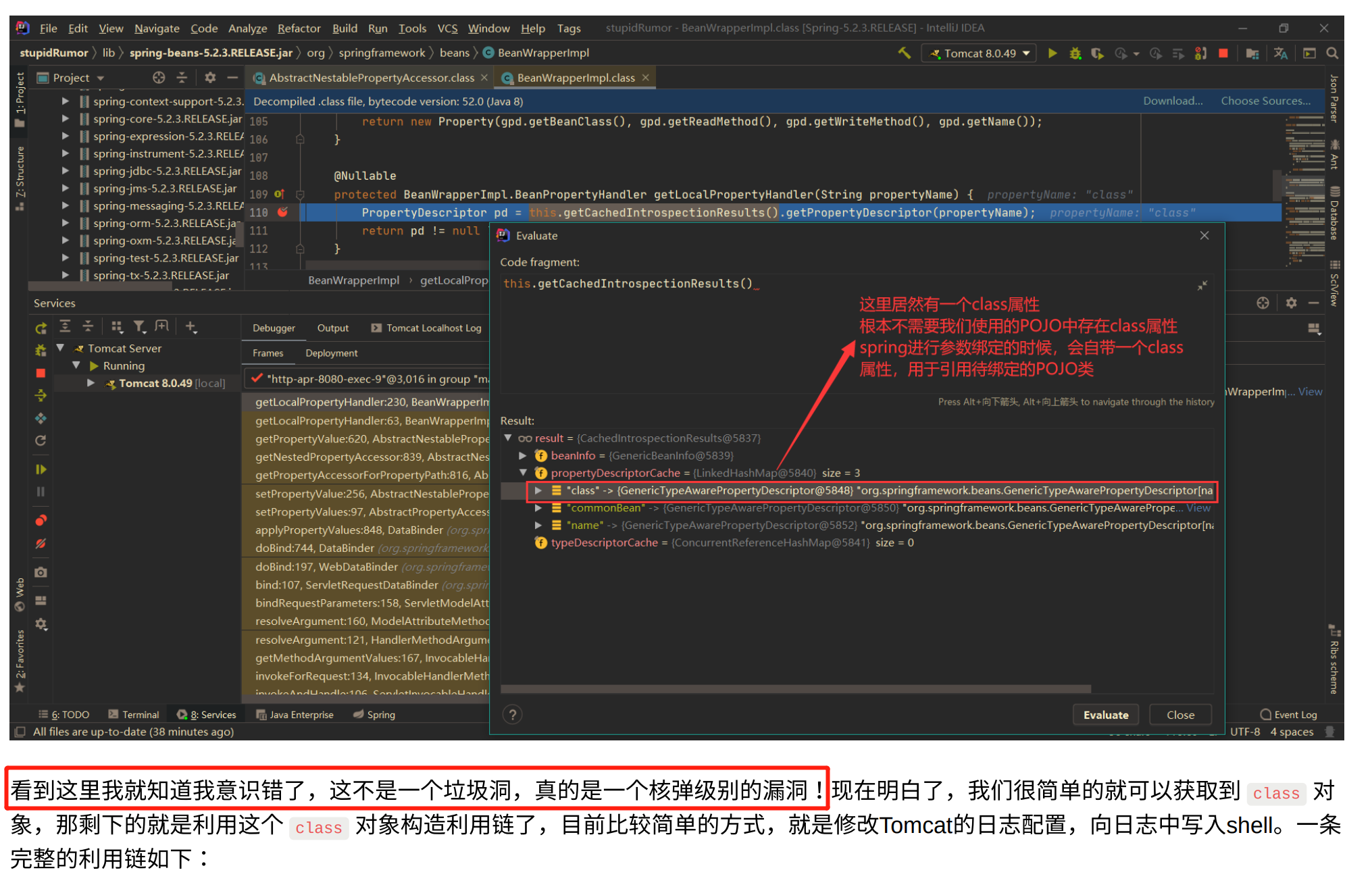Screen dimensions: 1372x887
Task: Click the Build Project hammer icon
Action: coord(905,53)
